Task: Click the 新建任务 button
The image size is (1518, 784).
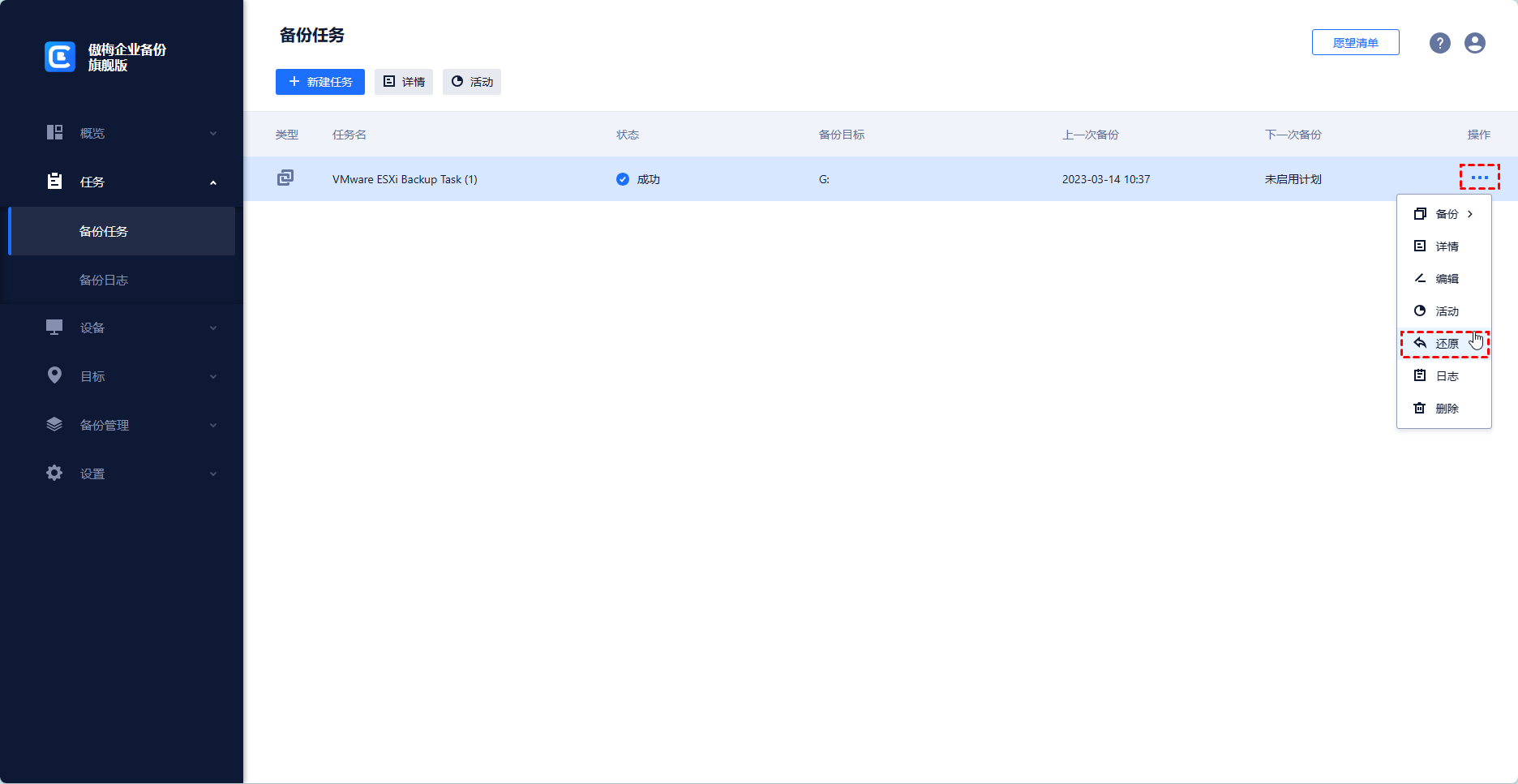Action: coord(320,82)
